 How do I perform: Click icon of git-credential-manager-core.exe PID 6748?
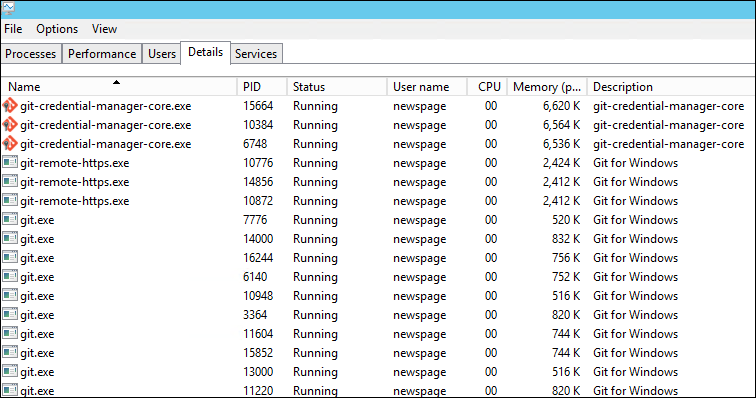pos(10,144)
